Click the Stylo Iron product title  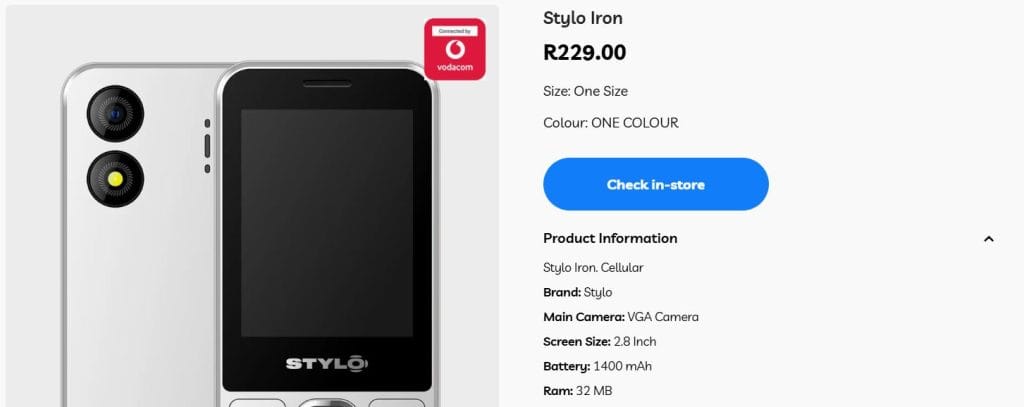pos(583,18)
